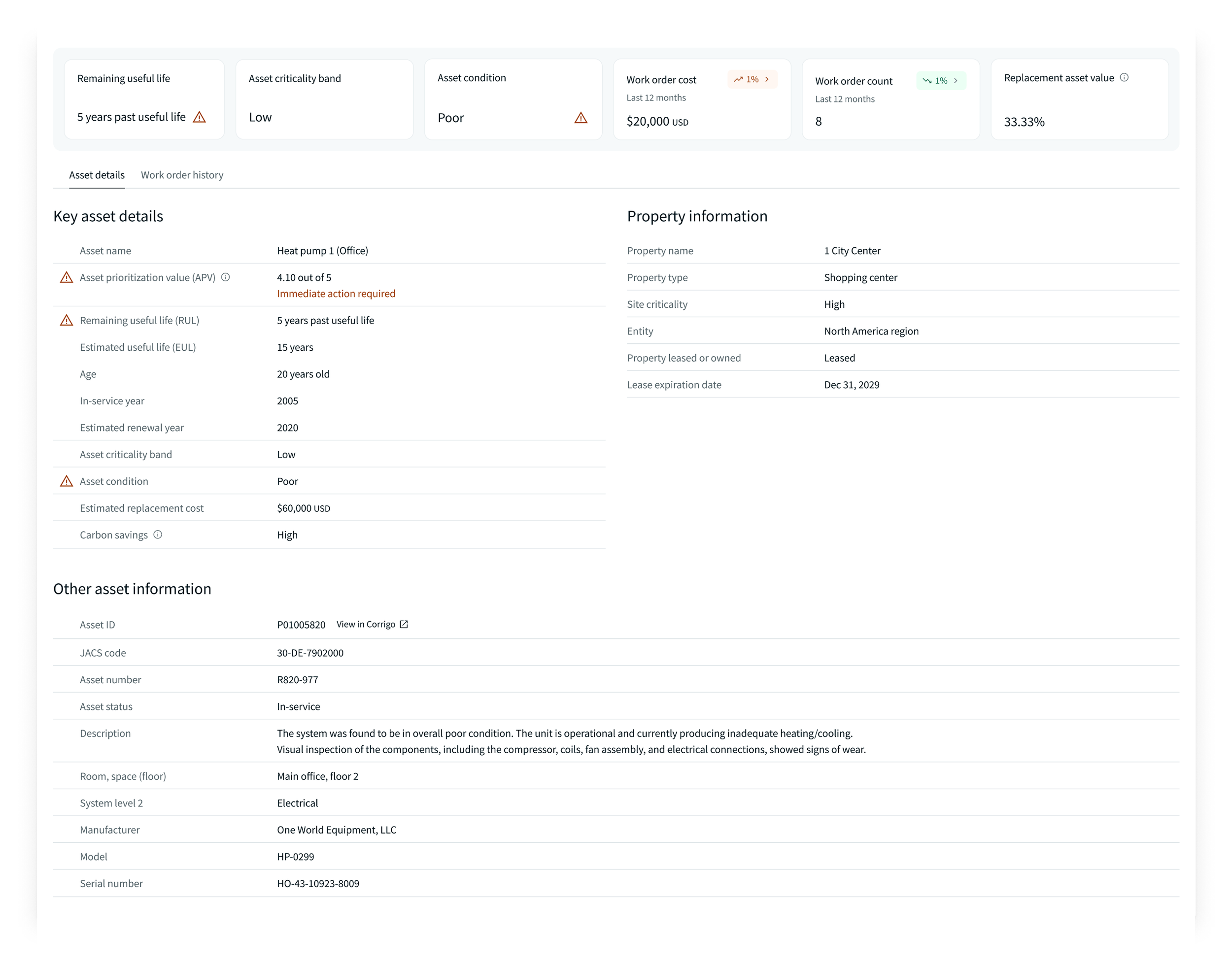Click Immediate action required text
The image size is (1232, 965).
pos(336,294)
